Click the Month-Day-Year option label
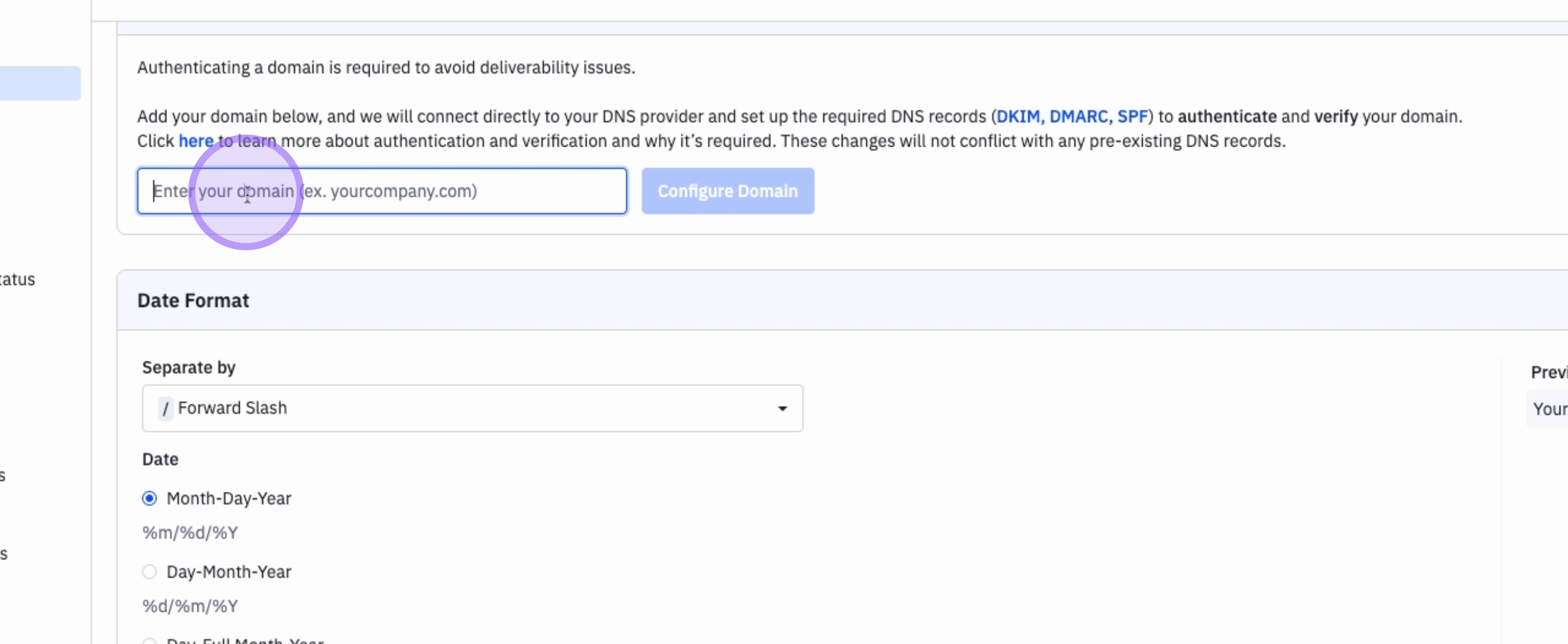Viewport: 1568px width, 644px height. pos(229,499)
